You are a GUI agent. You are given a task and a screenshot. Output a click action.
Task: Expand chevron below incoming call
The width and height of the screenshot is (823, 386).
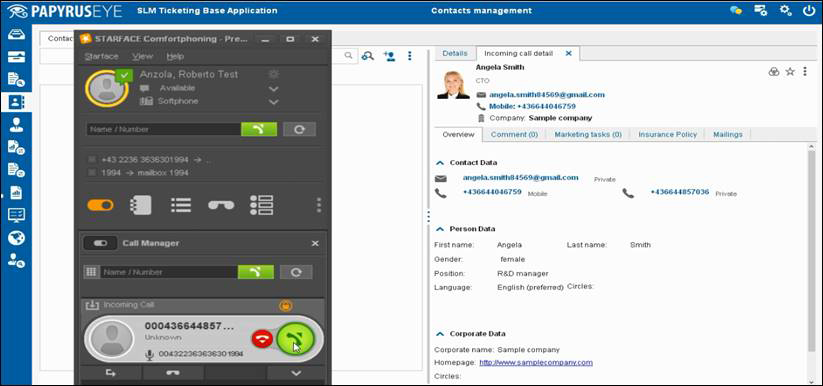[296, 373]
